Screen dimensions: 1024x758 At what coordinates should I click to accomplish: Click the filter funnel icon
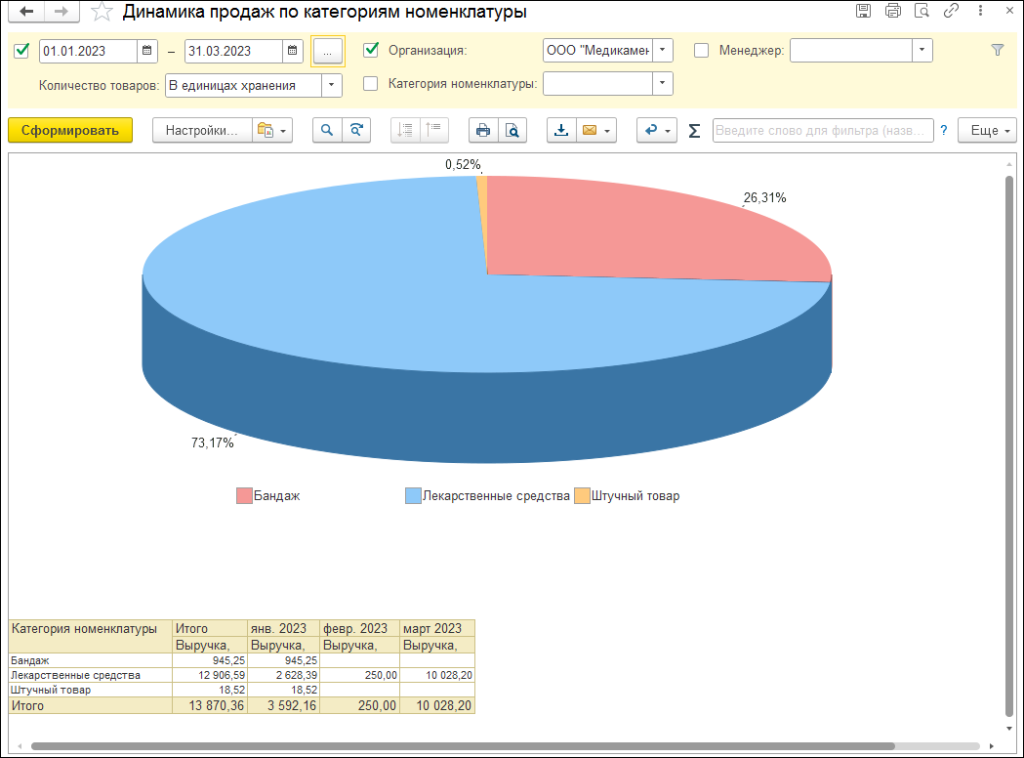pyautogui.click(x=997, y=50)
